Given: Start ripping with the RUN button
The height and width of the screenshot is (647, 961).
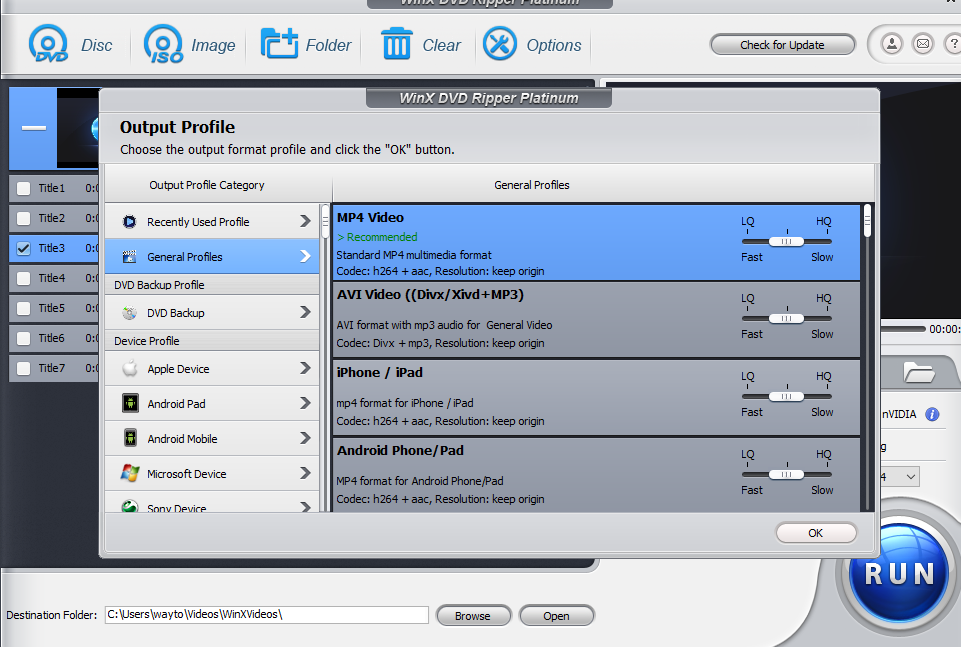Looking at the screenshot, I should (898, 573).
